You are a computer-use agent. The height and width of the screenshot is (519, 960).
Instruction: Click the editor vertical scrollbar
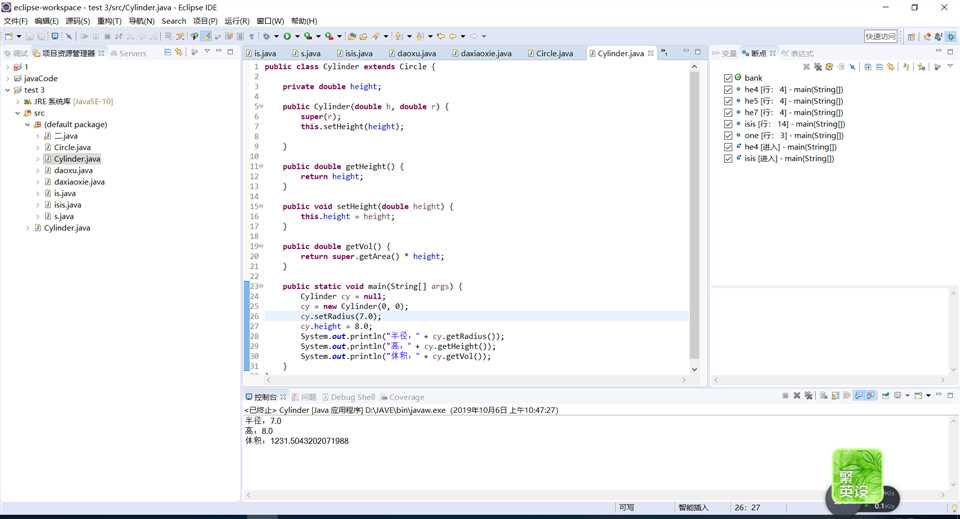[x=694, y=214]
